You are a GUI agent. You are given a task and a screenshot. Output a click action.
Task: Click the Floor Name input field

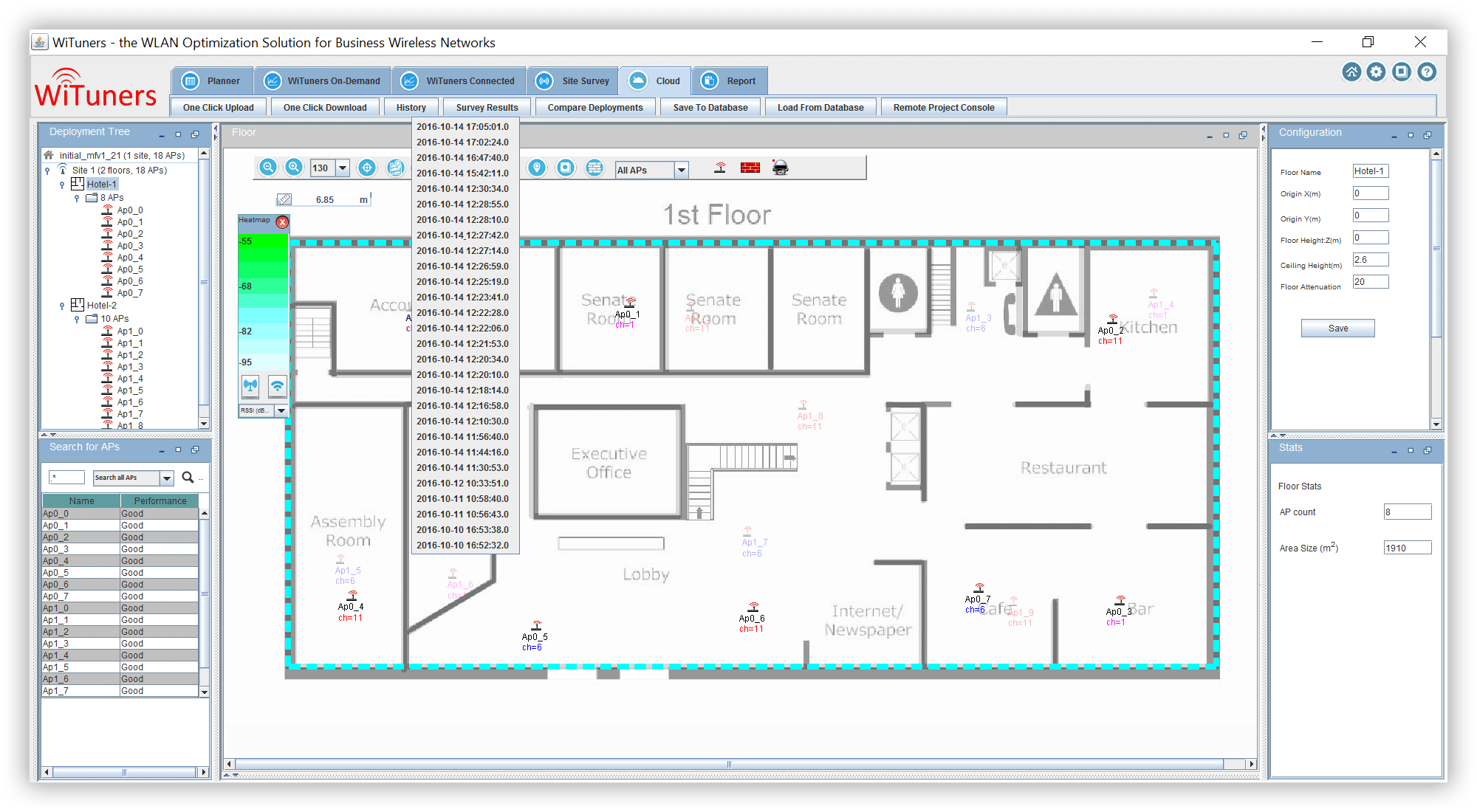pos(1370,171)
